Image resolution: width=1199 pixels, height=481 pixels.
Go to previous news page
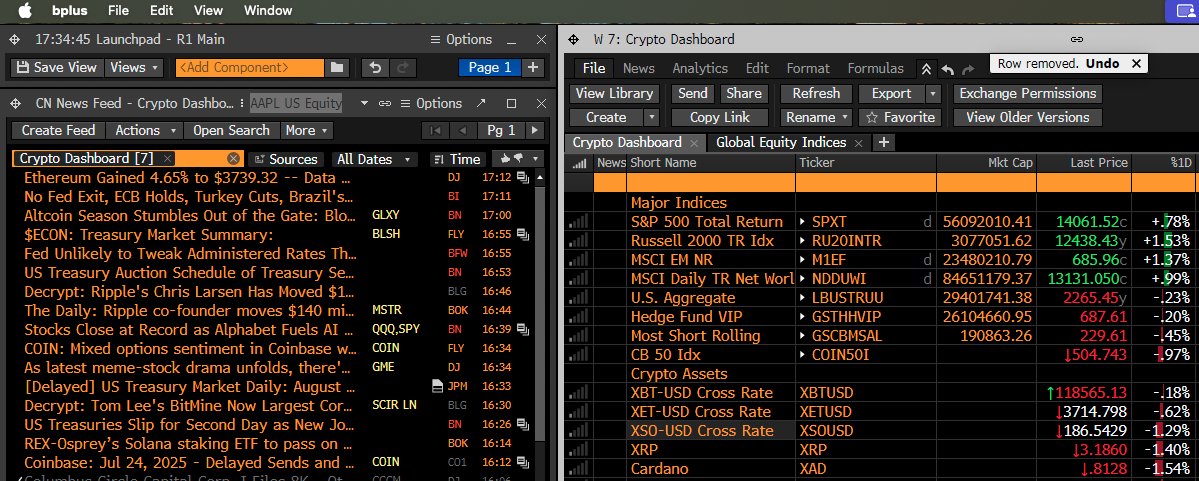tap(462, 130)
